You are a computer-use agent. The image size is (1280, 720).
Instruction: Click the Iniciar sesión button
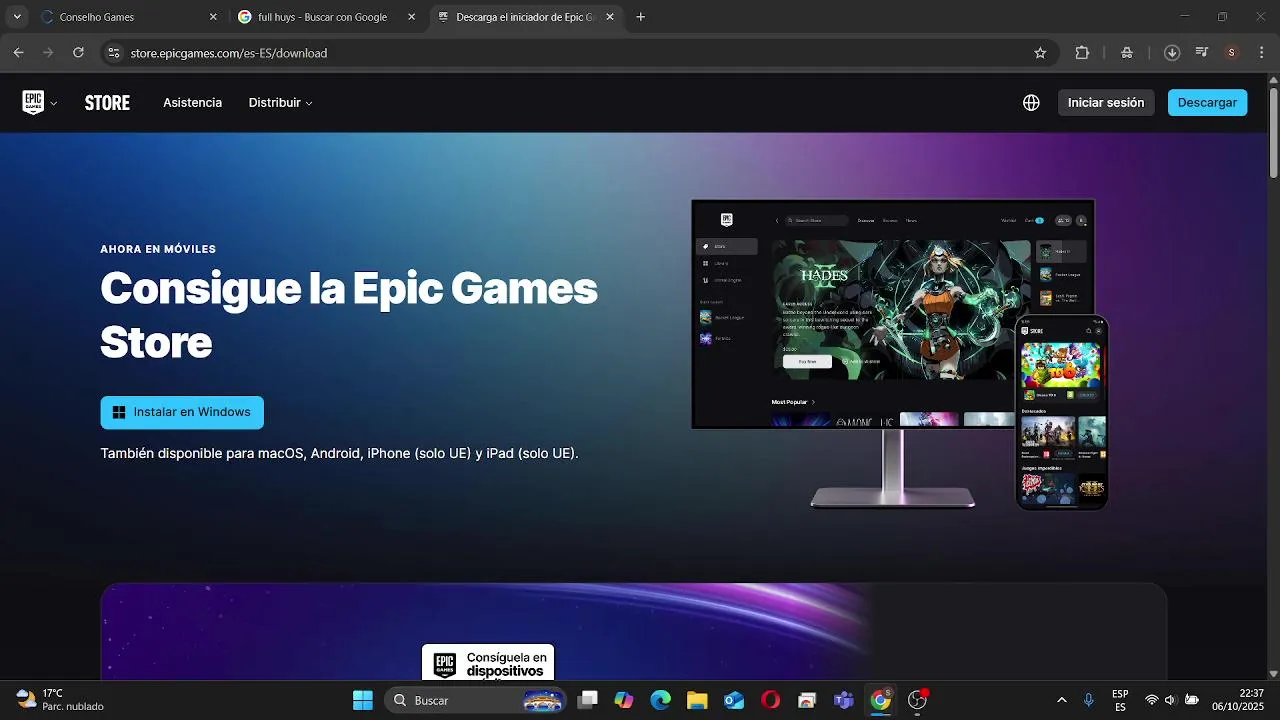1106,103
